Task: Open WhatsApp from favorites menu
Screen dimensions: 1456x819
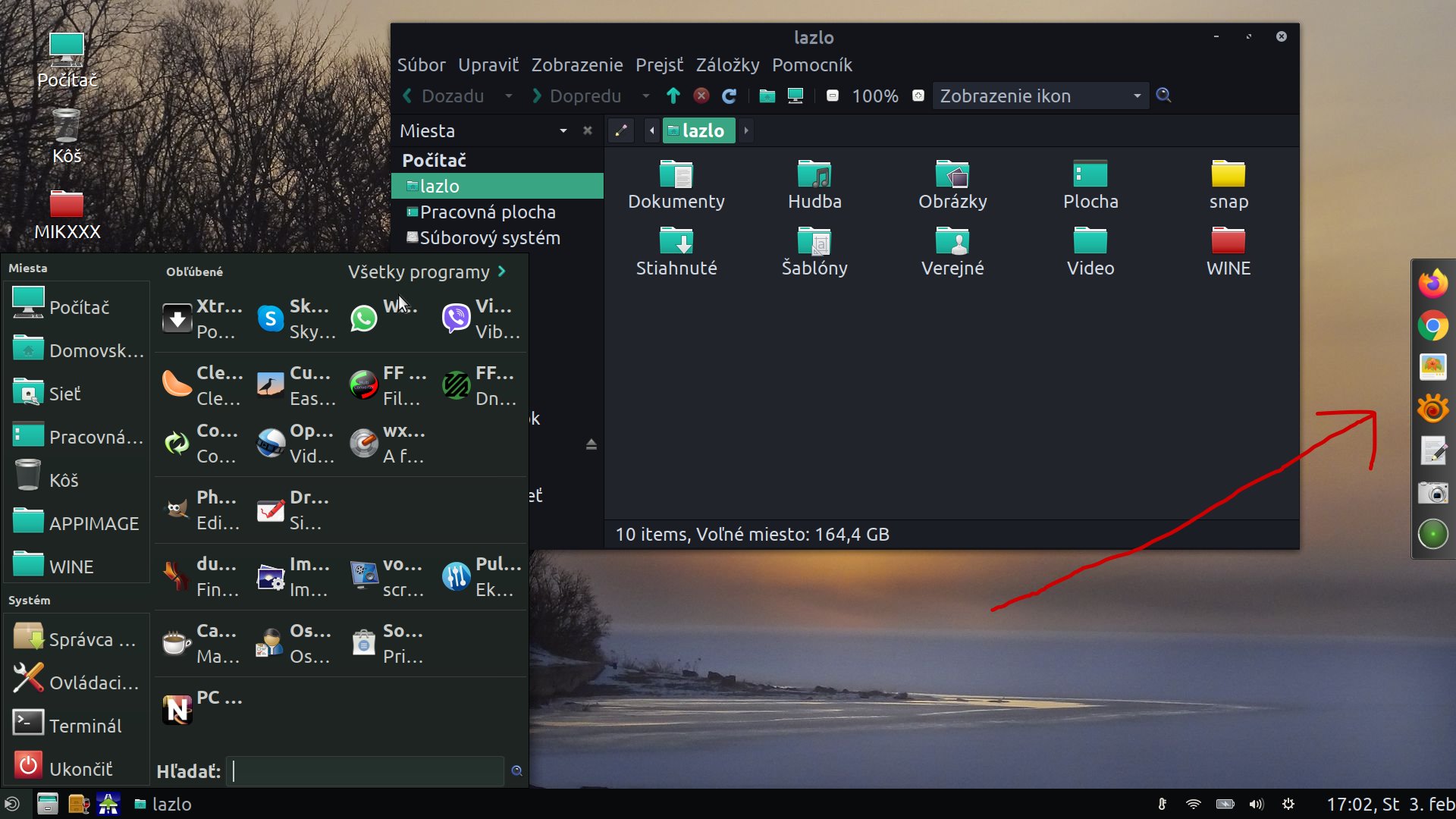Action: [x=364, y=318]
